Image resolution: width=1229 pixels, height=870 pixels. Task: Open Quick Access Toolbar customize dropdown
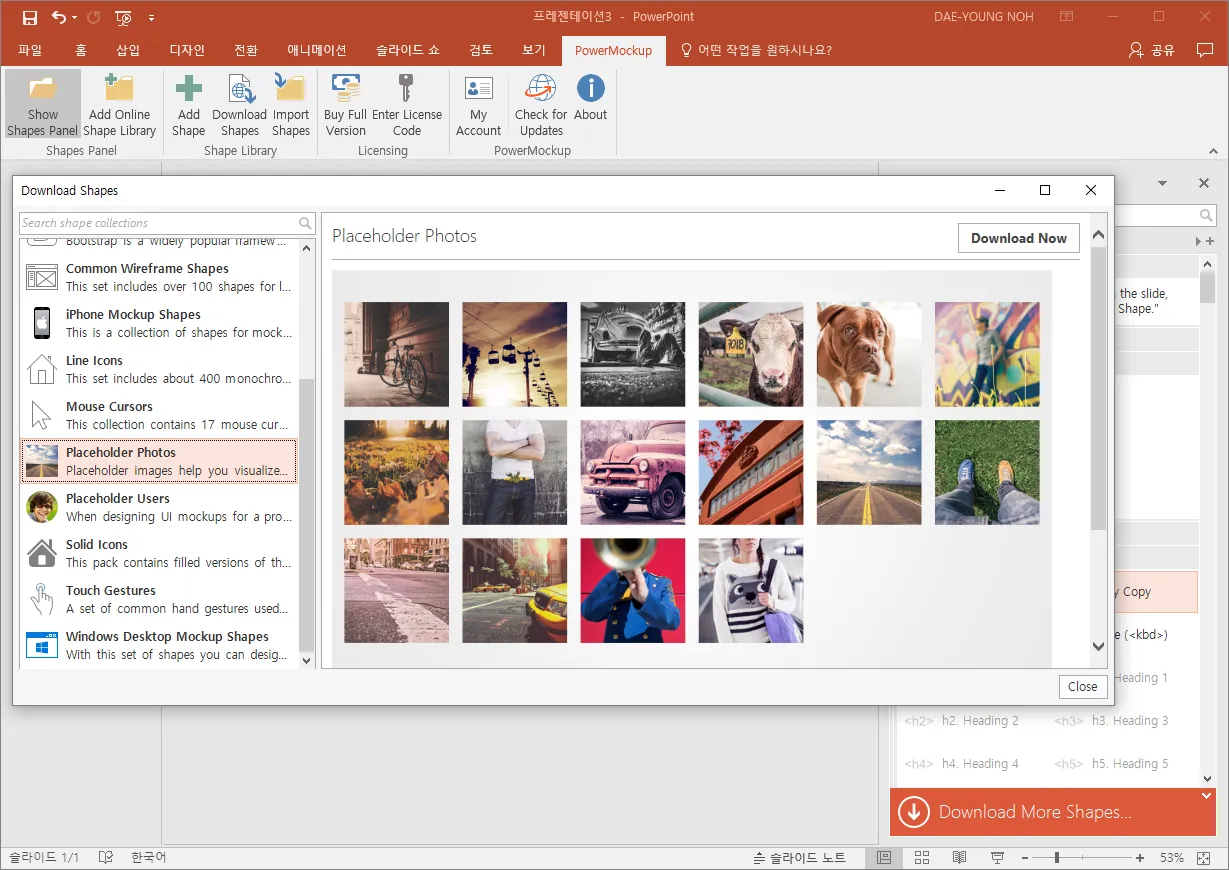(151, 18)
